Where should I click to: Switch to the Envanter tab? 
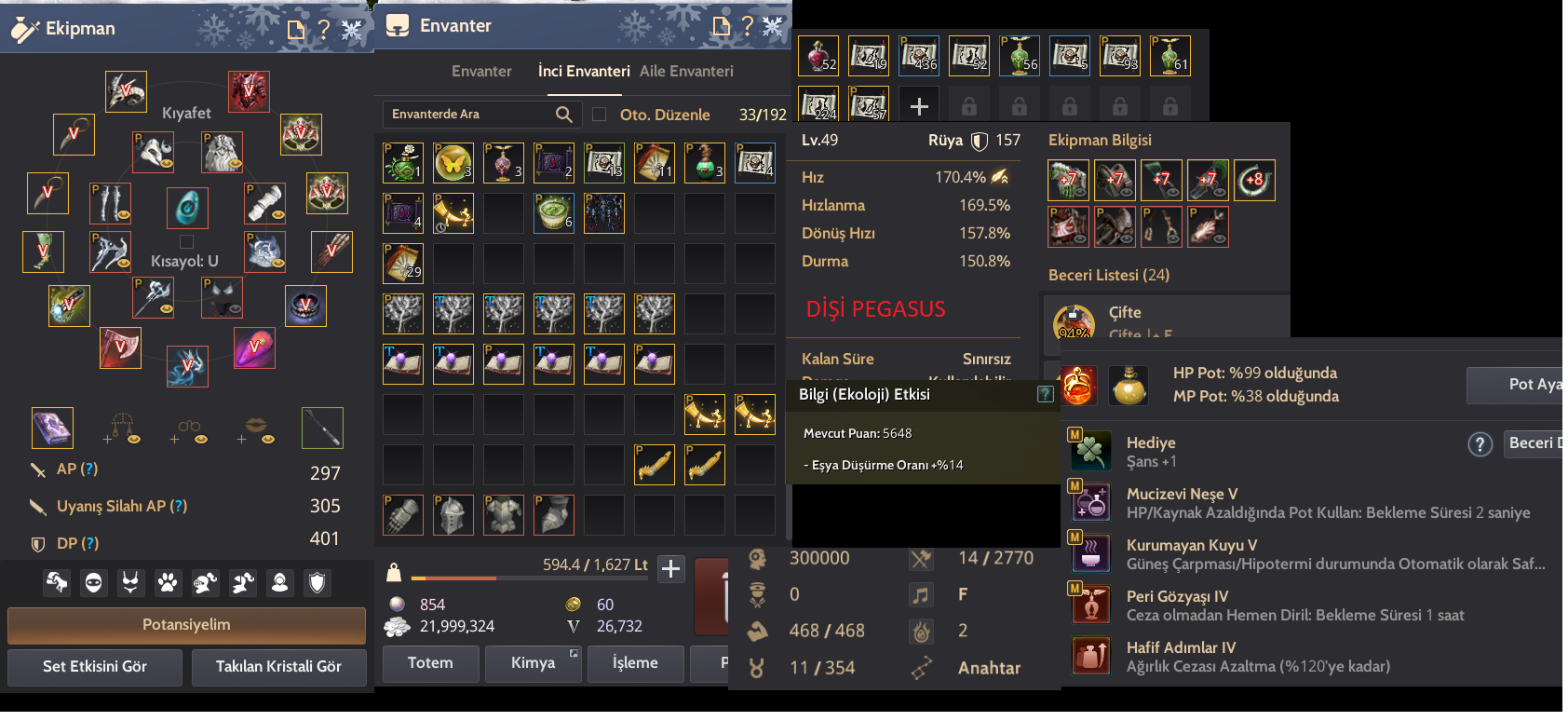(x=481, y=71)
